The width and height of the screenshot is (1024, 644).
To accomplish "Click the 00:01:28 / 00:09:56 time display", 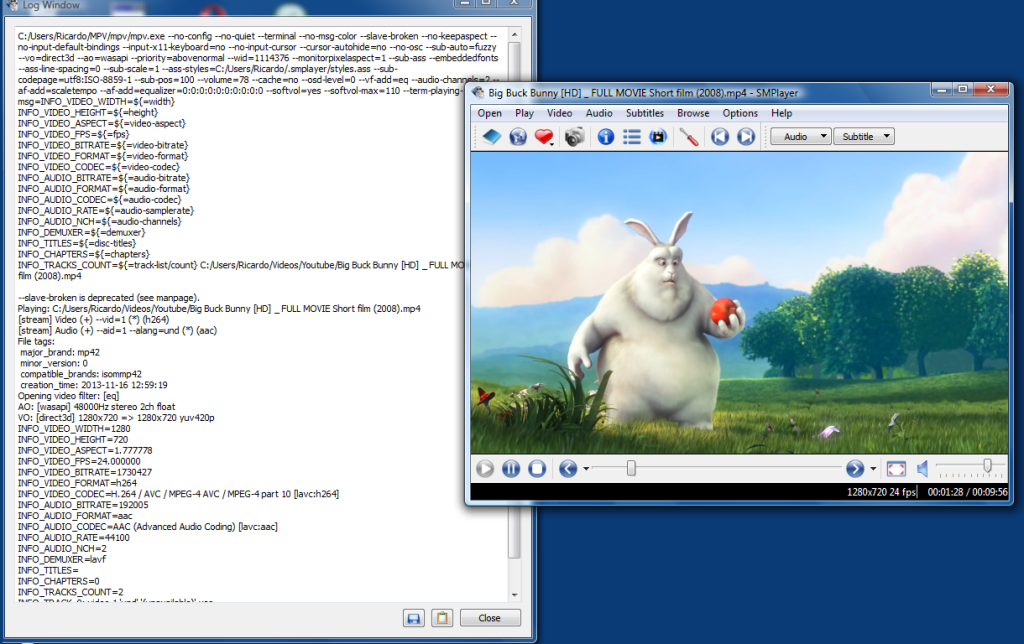I will pos(967,492).
